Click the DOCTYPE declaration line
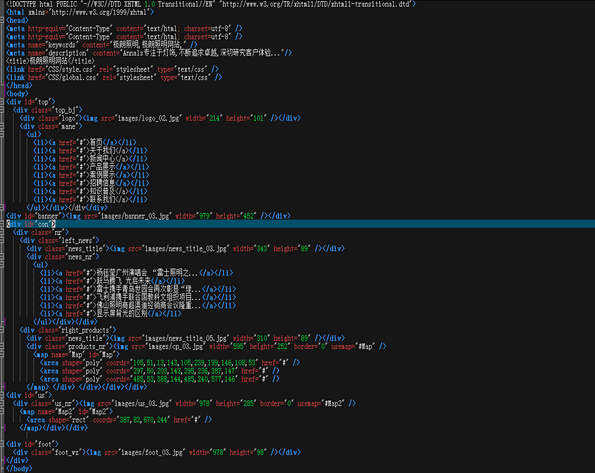This screenshot has height=473, width=595. [x=211, y=4]
